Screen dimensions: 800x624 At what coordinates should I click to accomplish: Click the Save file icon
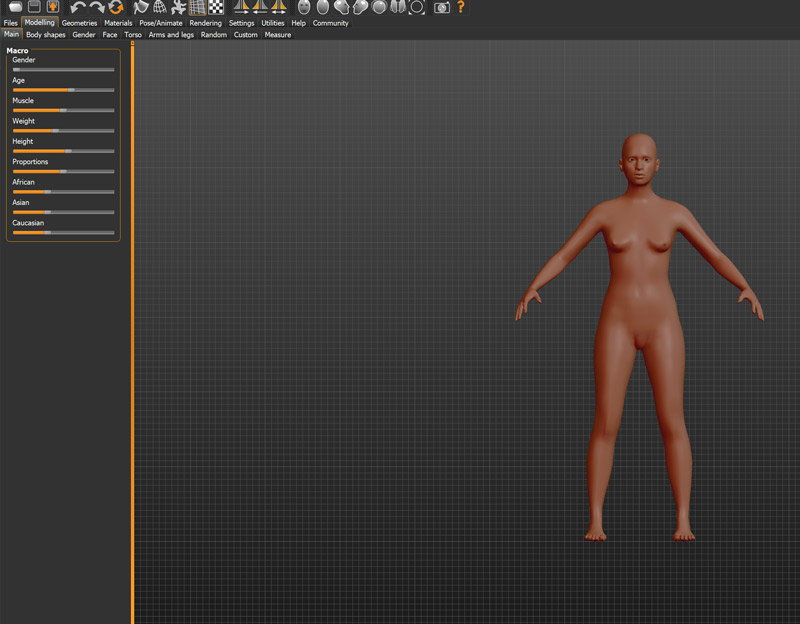click(x=33, y=7)
